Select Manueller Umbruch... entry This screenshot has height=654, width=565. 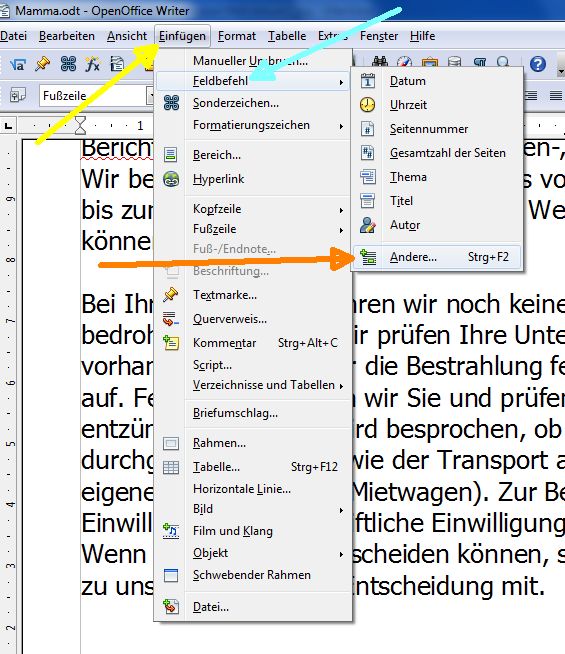pyautogui.click(x=250, y=61)
